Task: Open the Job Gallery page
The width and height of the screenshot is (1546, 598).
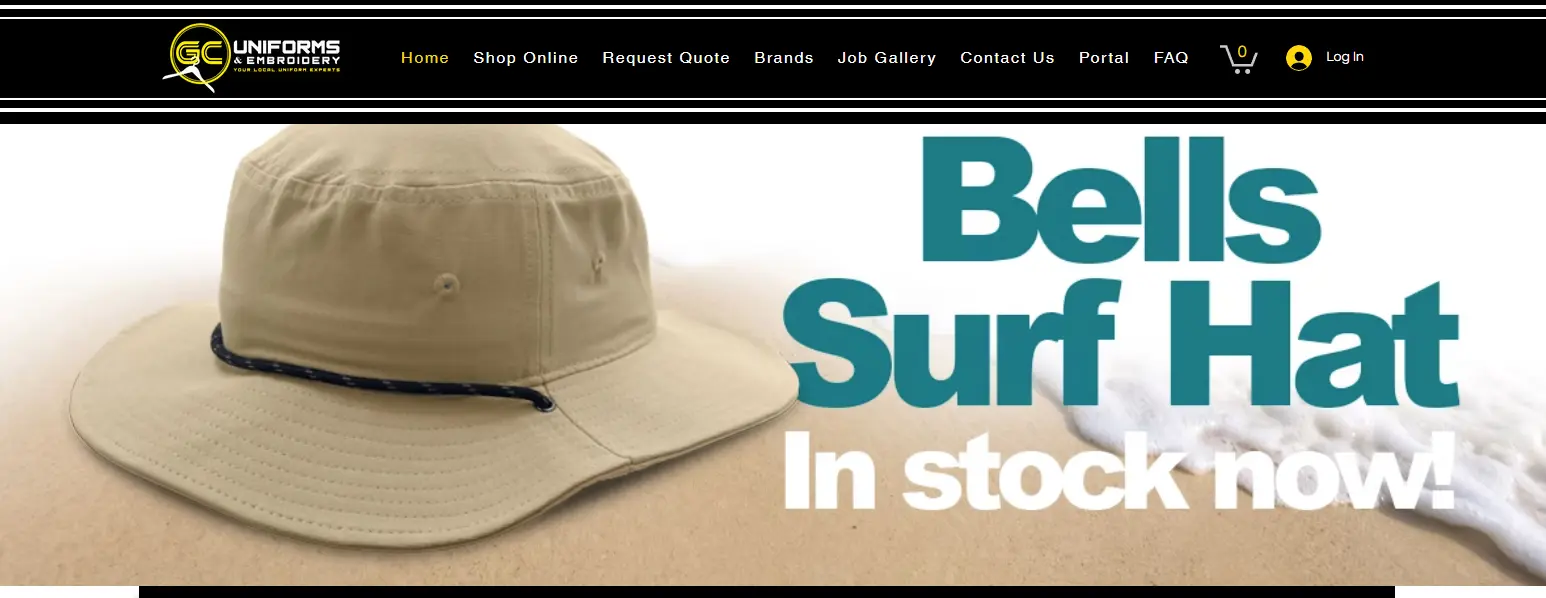Action: [x=887, y=58]
